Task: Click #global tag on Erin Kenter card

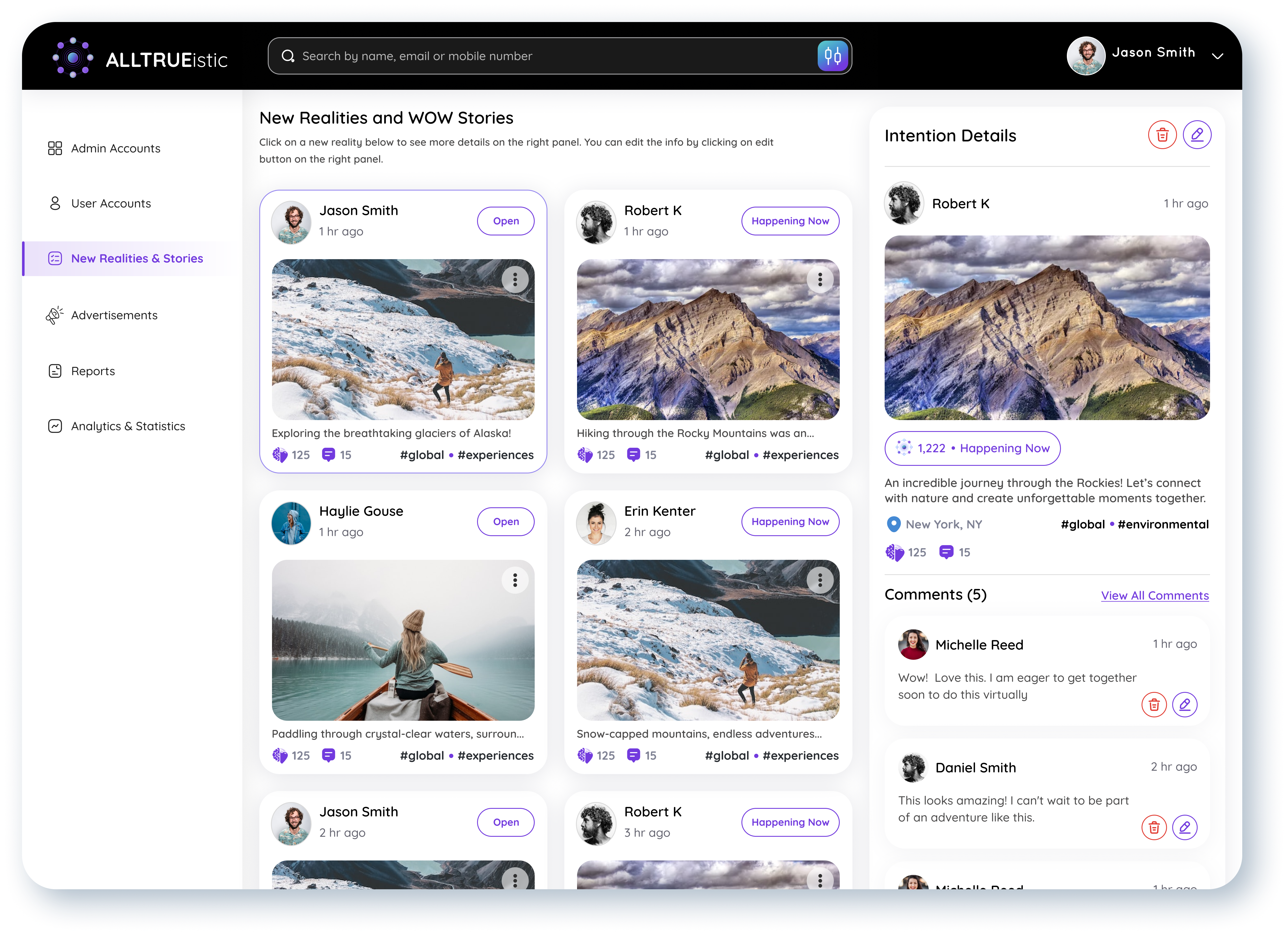Action: 726,755
